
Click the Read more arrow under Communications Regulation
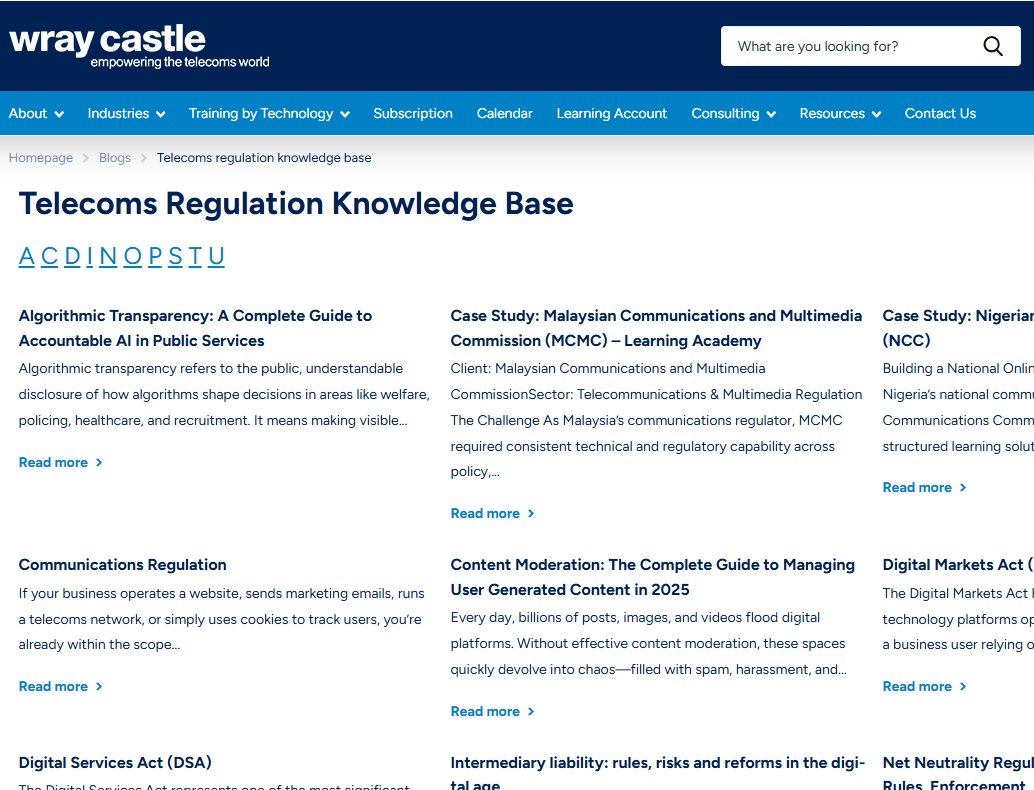tap(98, 686)
